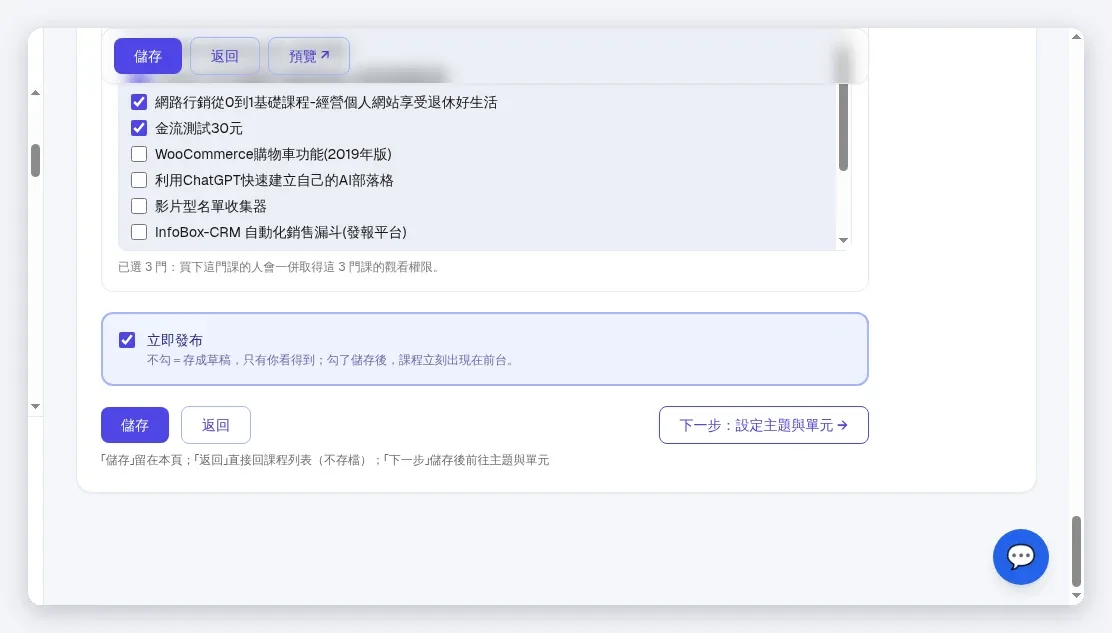Open the blue chat bubble widget
The image size is (1112, 633).
coord(1021,556)
